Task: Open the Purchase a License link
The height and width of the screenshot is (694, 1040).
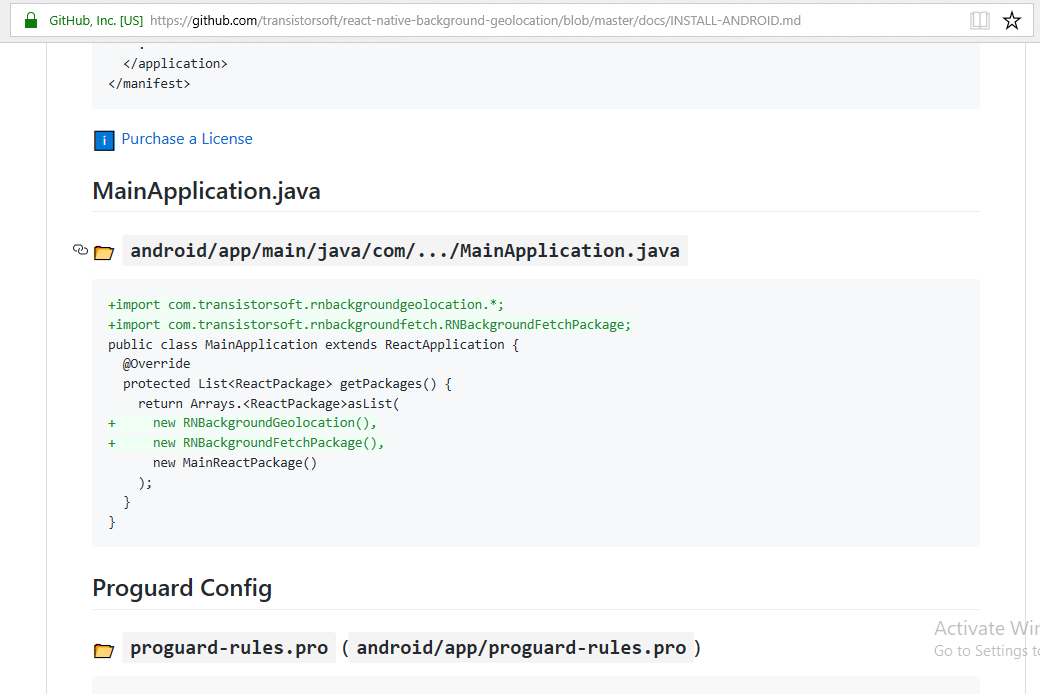Action: coord(187,139)
